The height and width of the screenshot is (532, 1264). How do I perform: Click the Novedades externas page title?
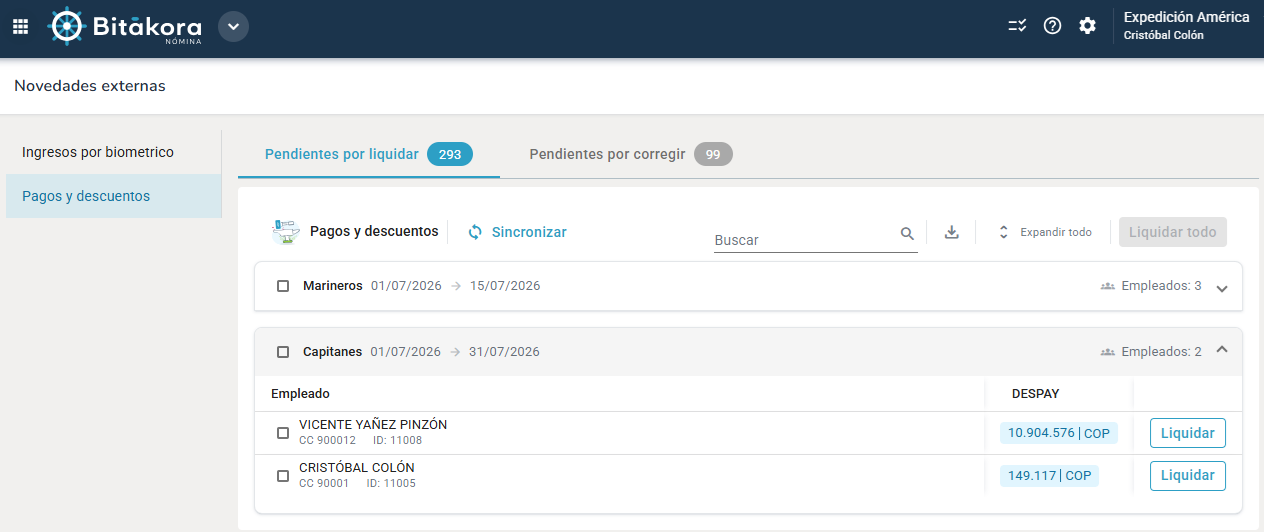[90, 86]
